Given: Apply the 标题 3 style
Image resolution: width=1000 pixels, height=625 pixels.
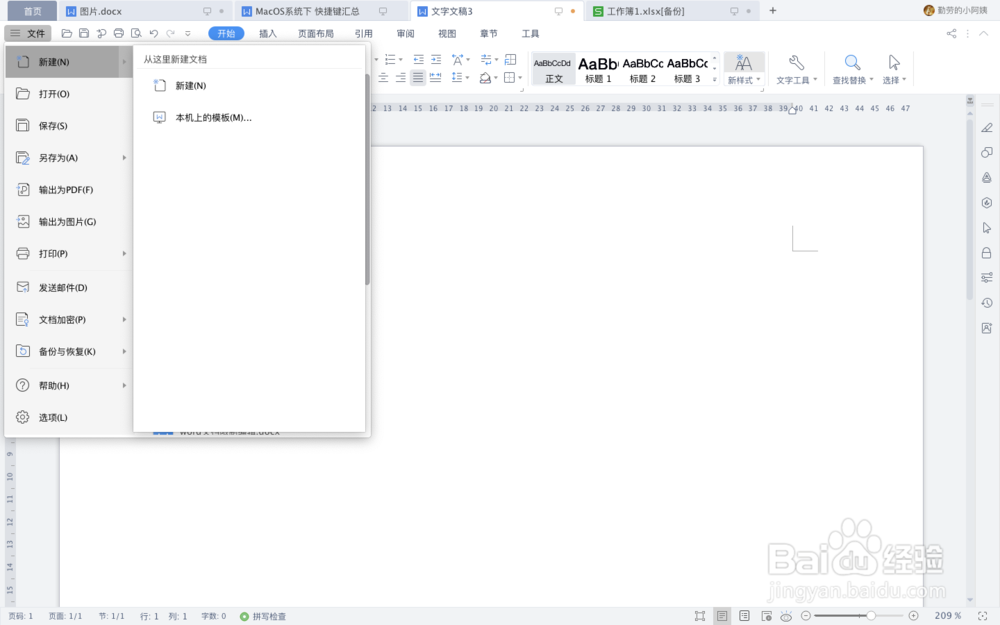Looking at the screenshot, I should 687,69.
